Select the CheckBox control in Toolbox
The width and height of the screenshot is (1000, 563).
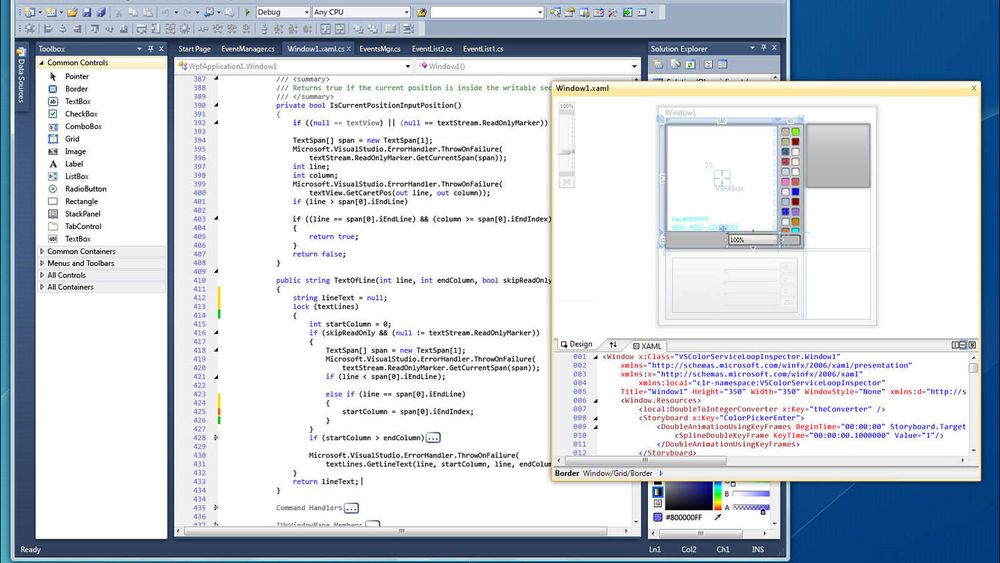(x=81, y=113)
